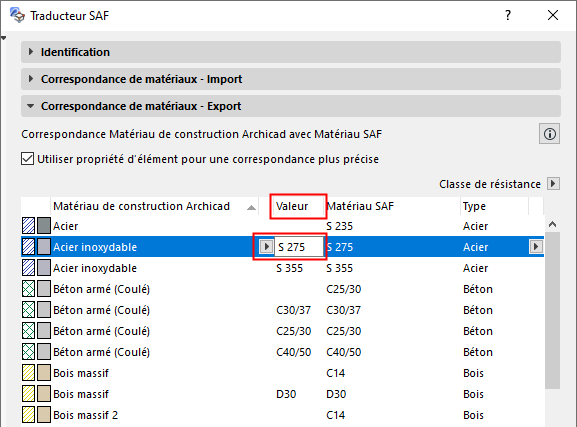
Task: Click the vertical scrollbar thumb of the list
Action: 552,310
